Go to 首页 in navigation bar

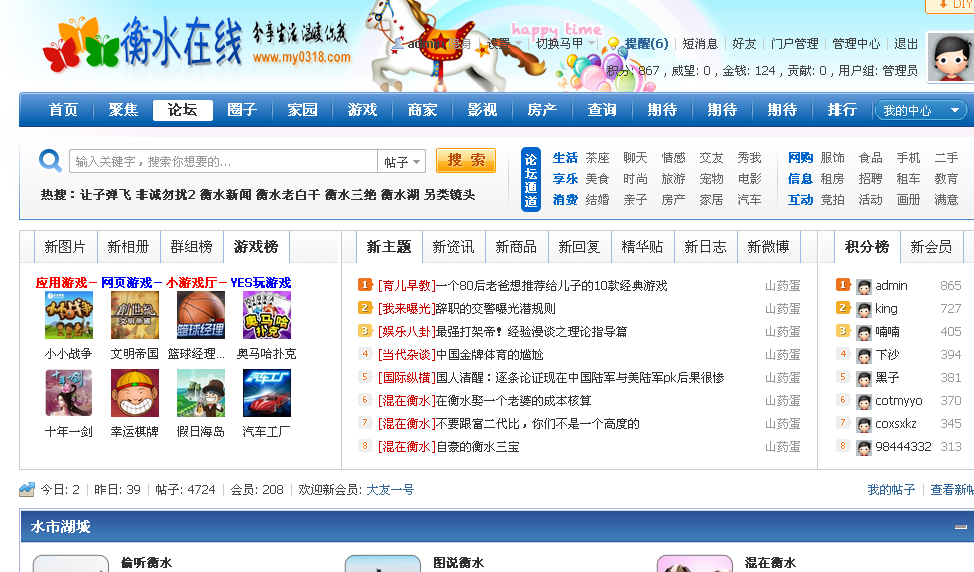(x=63, y=110)
